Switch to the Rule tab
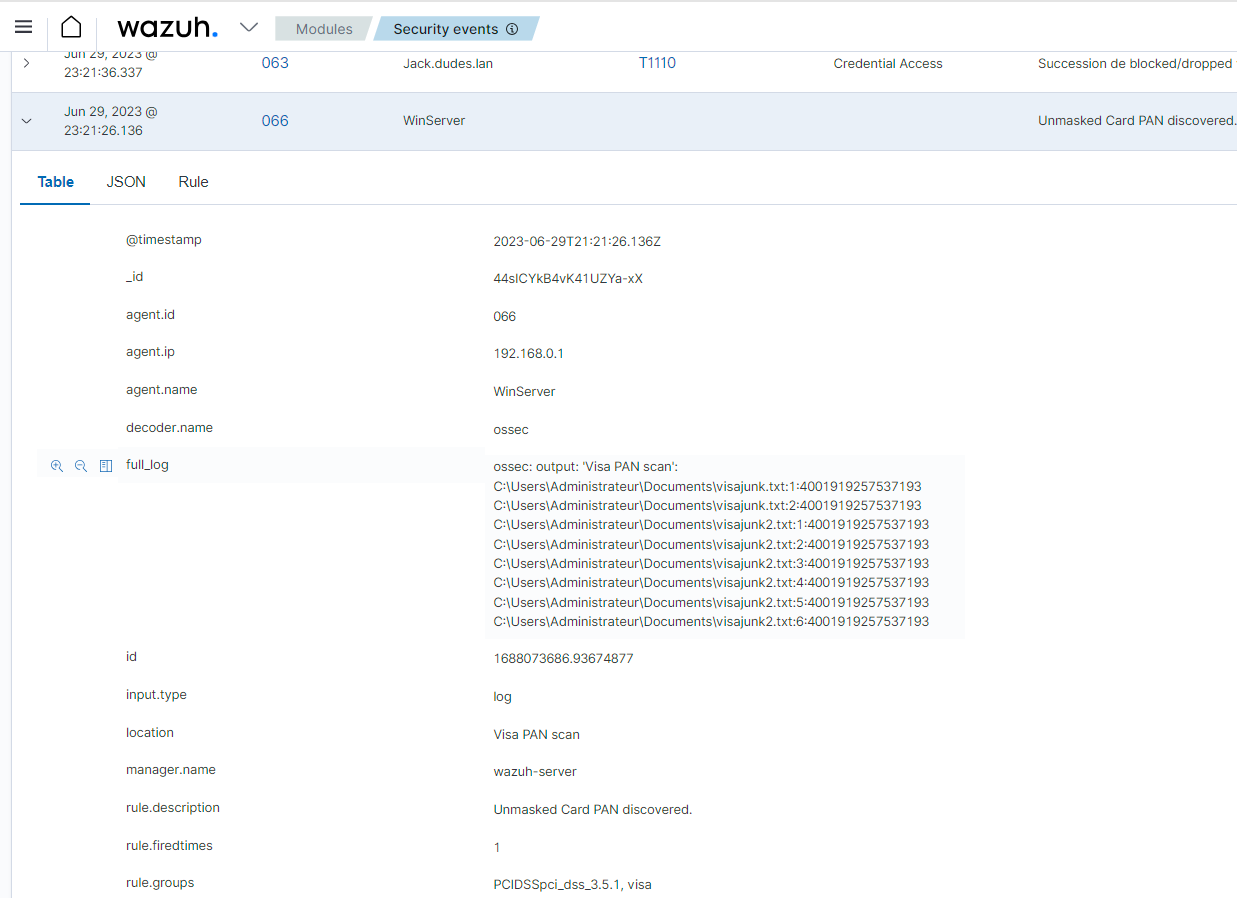The image size is (1237, 898). point(193,182)
